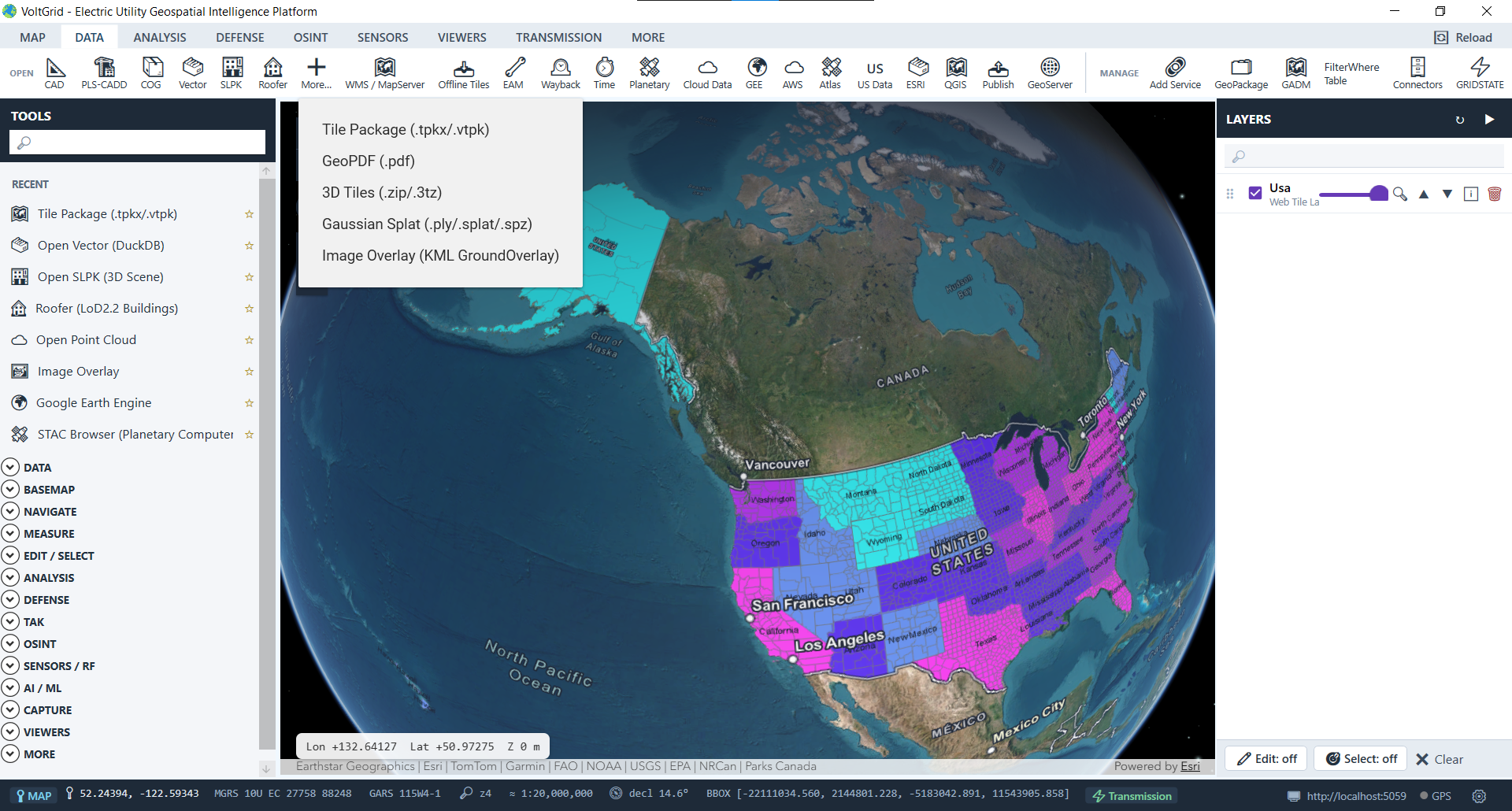The image size is (1512, 811).
Task: Favorite the Image Overlay recent tool
Action: coord(249,372)
